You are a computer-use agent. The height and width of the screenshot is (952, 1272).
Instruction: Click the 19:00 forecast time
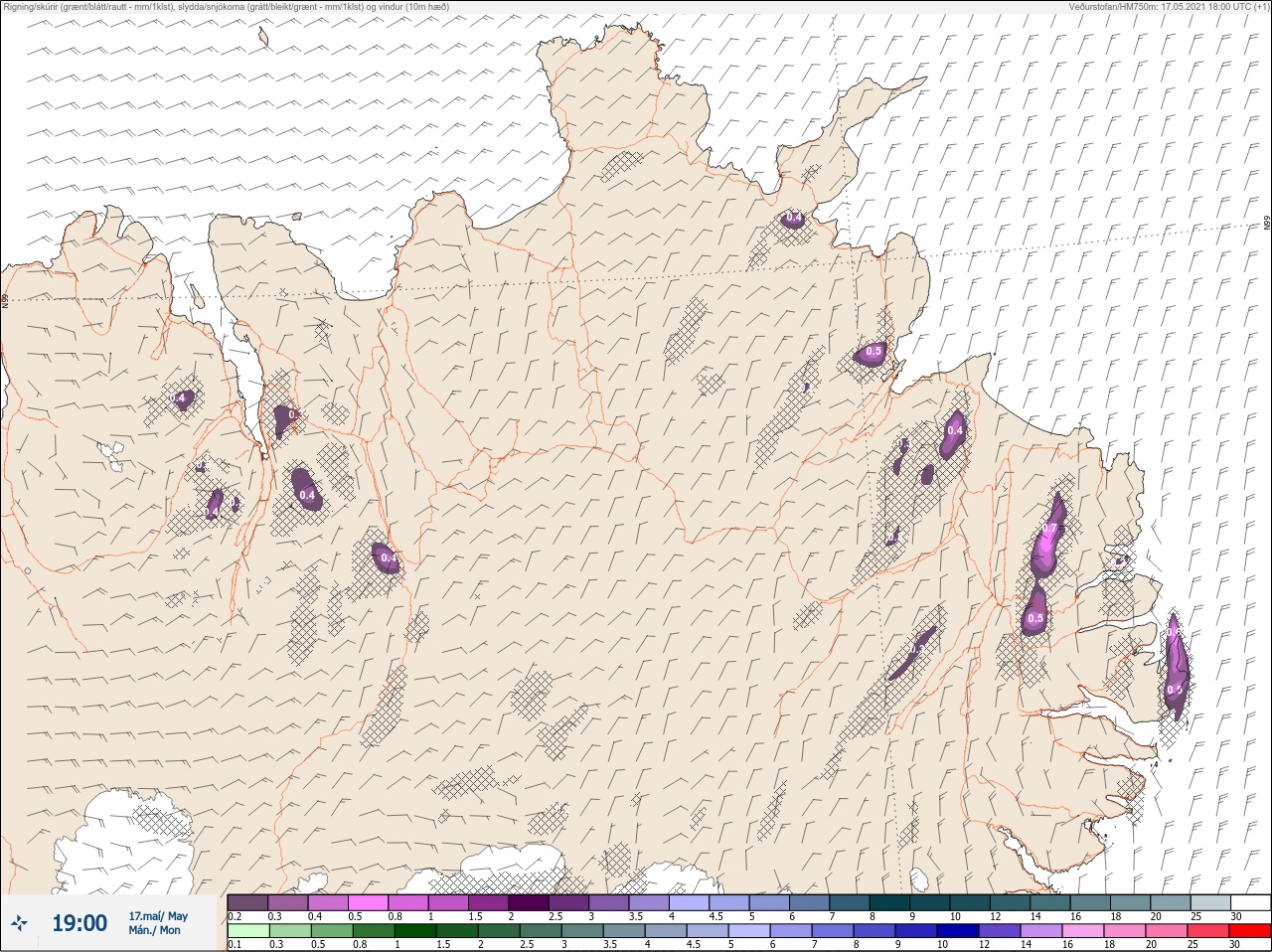(79, 923)
